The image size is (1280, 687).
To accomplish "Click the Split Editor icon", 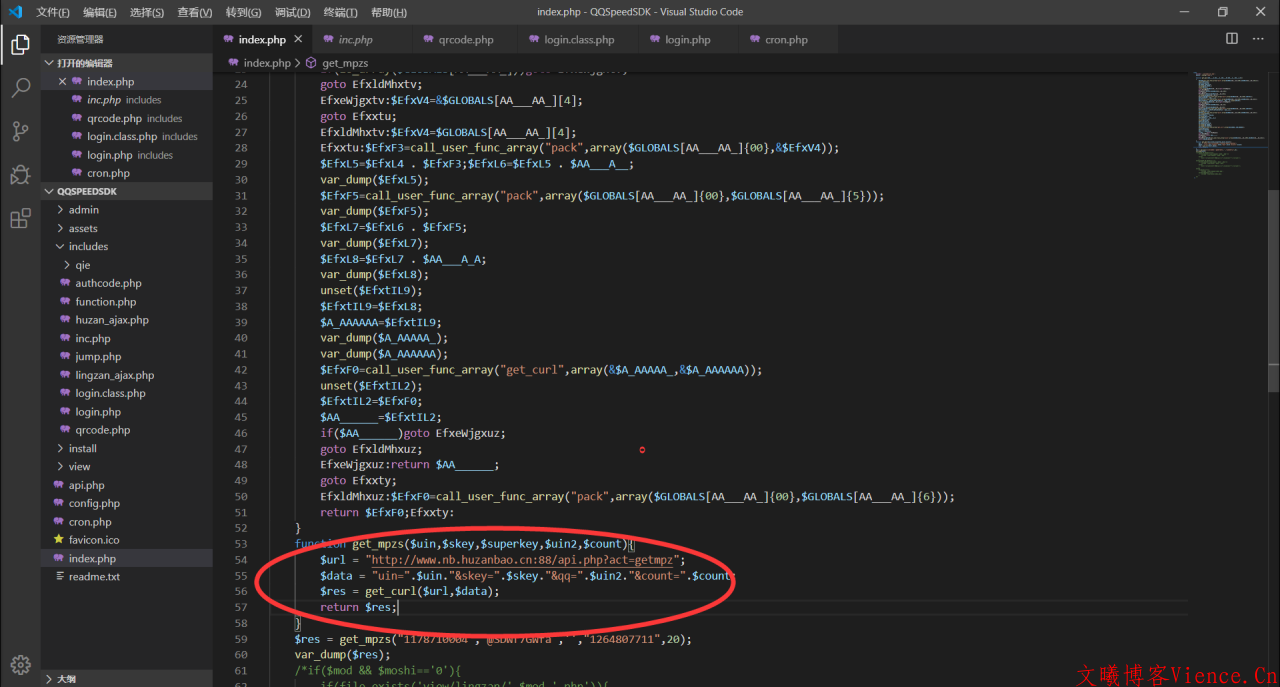I will [1232, 39].
